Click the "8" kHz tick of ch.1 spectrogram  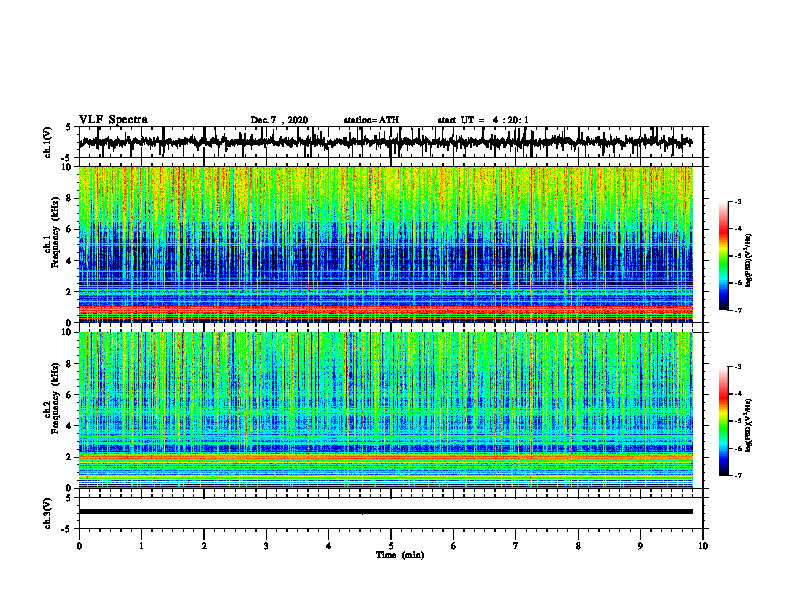pyautogui.click(x=70, y=198)
